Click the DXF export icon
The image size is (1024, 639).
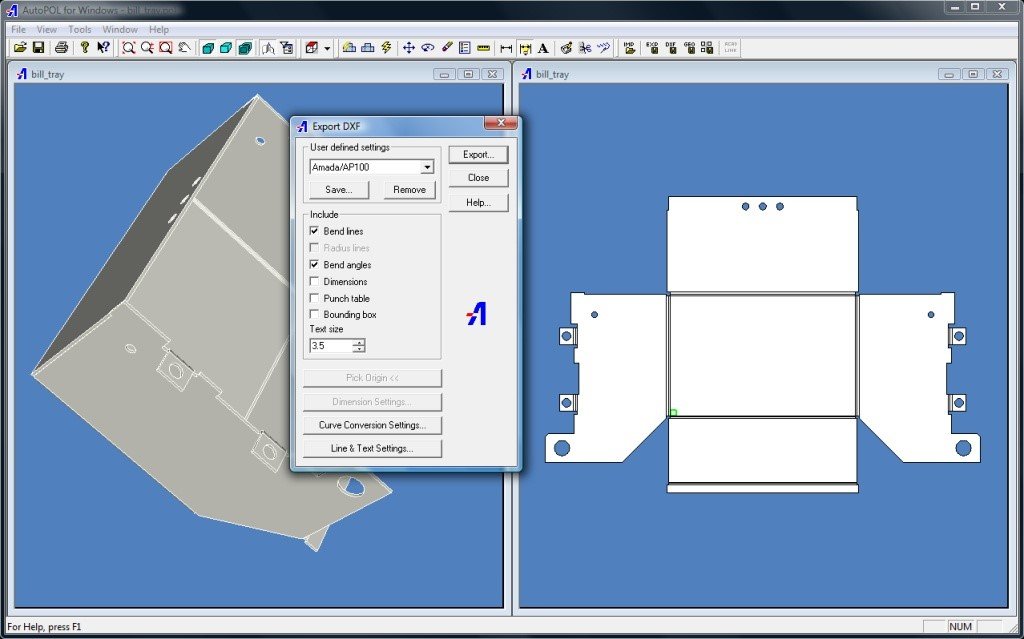tap(671, 48)
